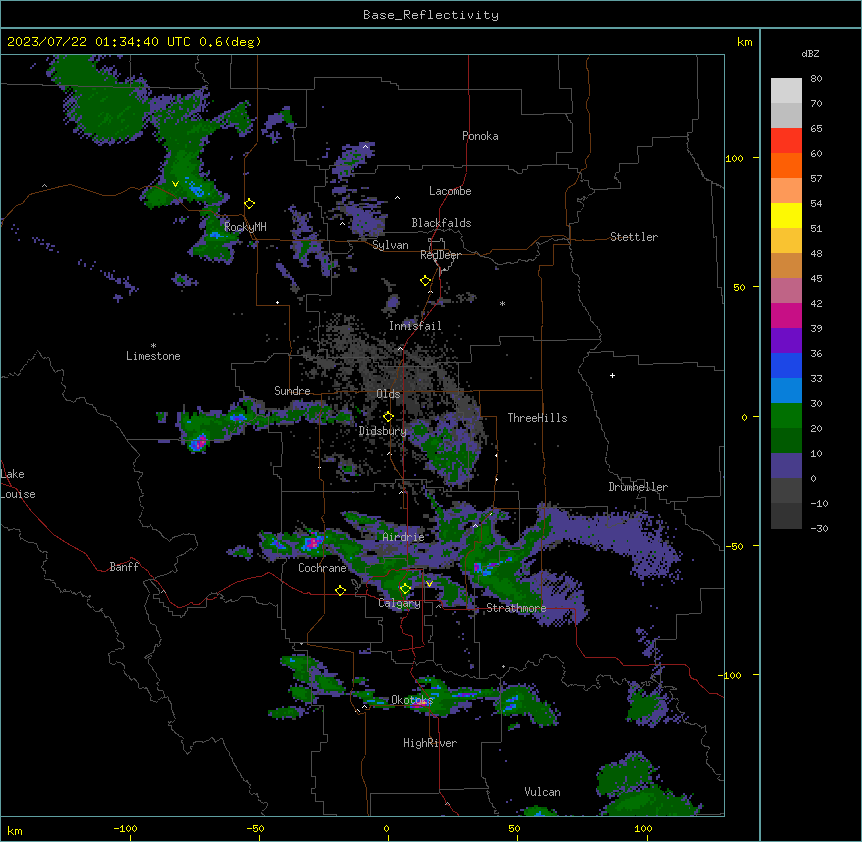
Task: Click the ThreeHills label
Action: coord(537,418)
